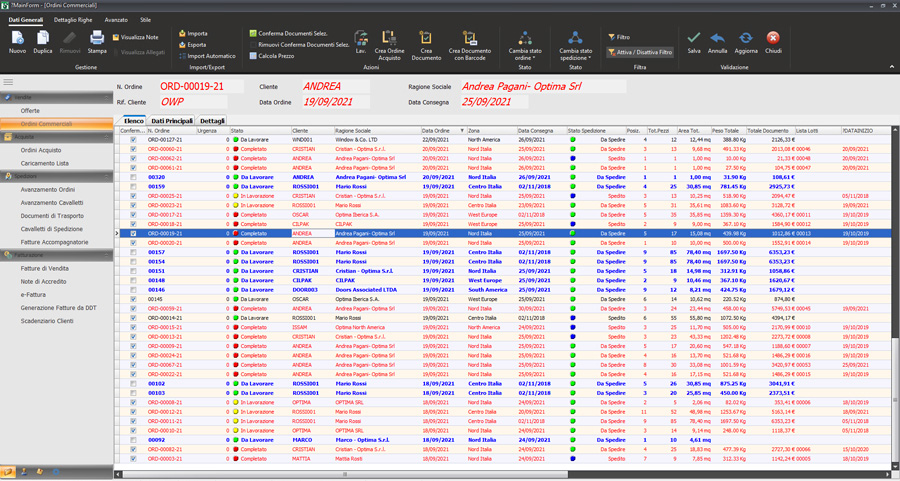This screenshot has width=900, height=481.
Task: Click the Totale Documento column header
Action: click(770, 131)
